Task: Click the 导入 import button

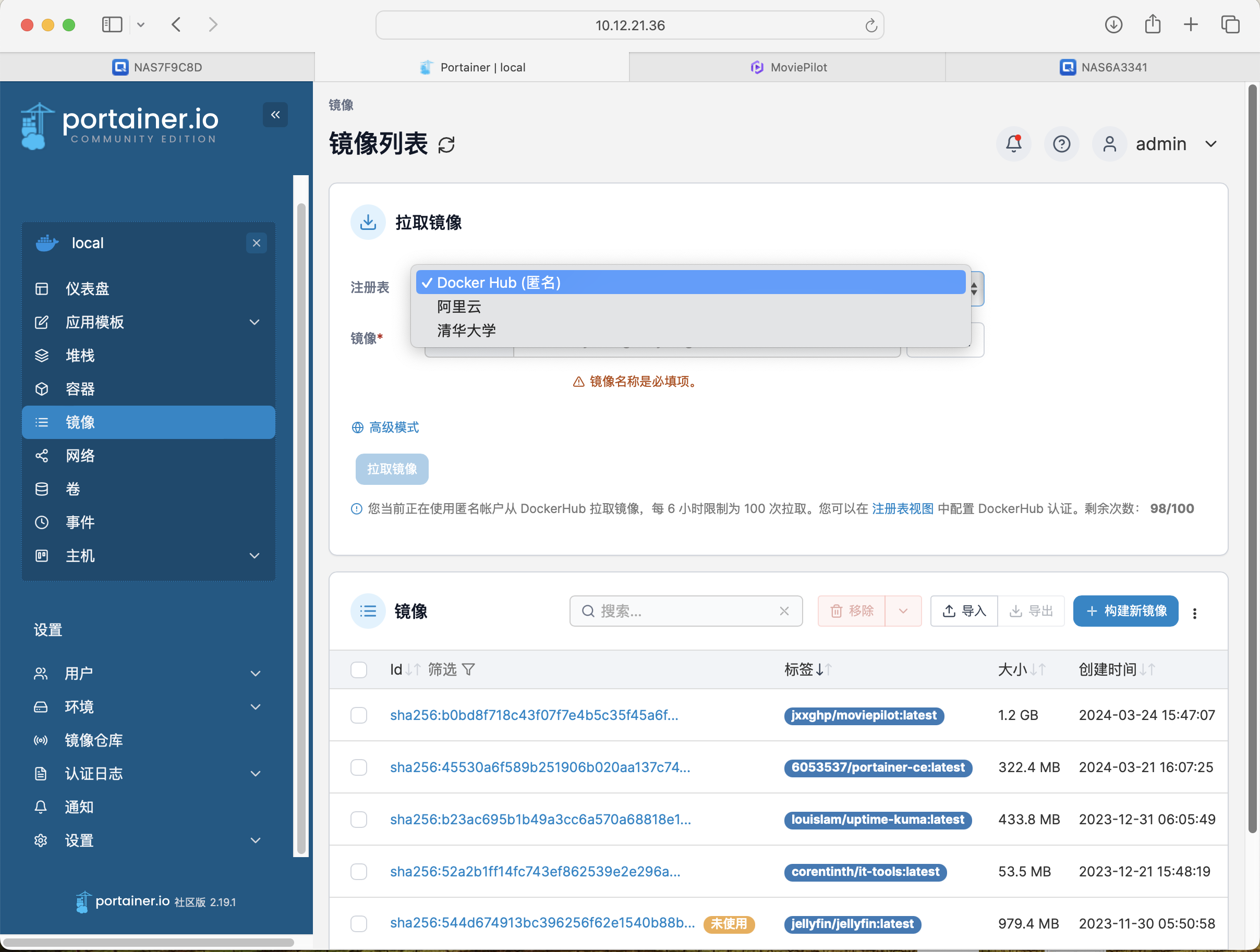Action: 964,611
